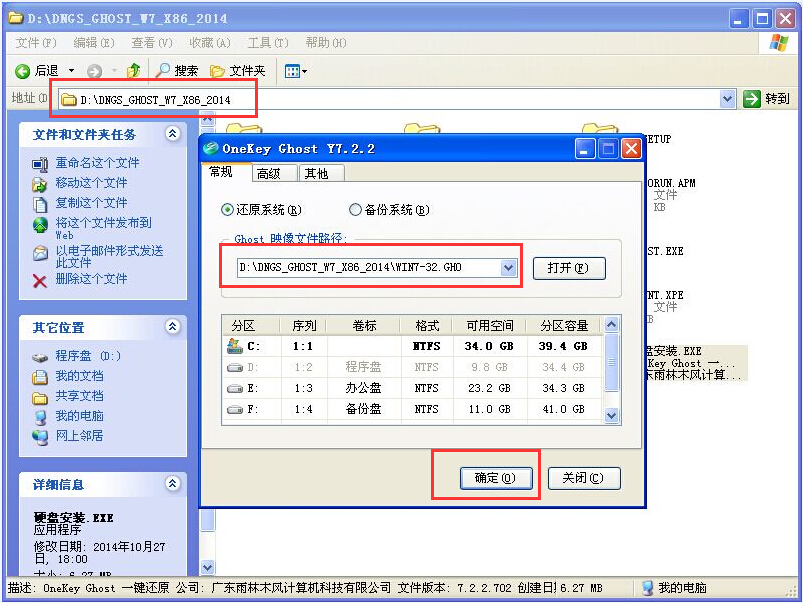
Task: Click the up-one-level folder icon
Action: tap(133, 71)
